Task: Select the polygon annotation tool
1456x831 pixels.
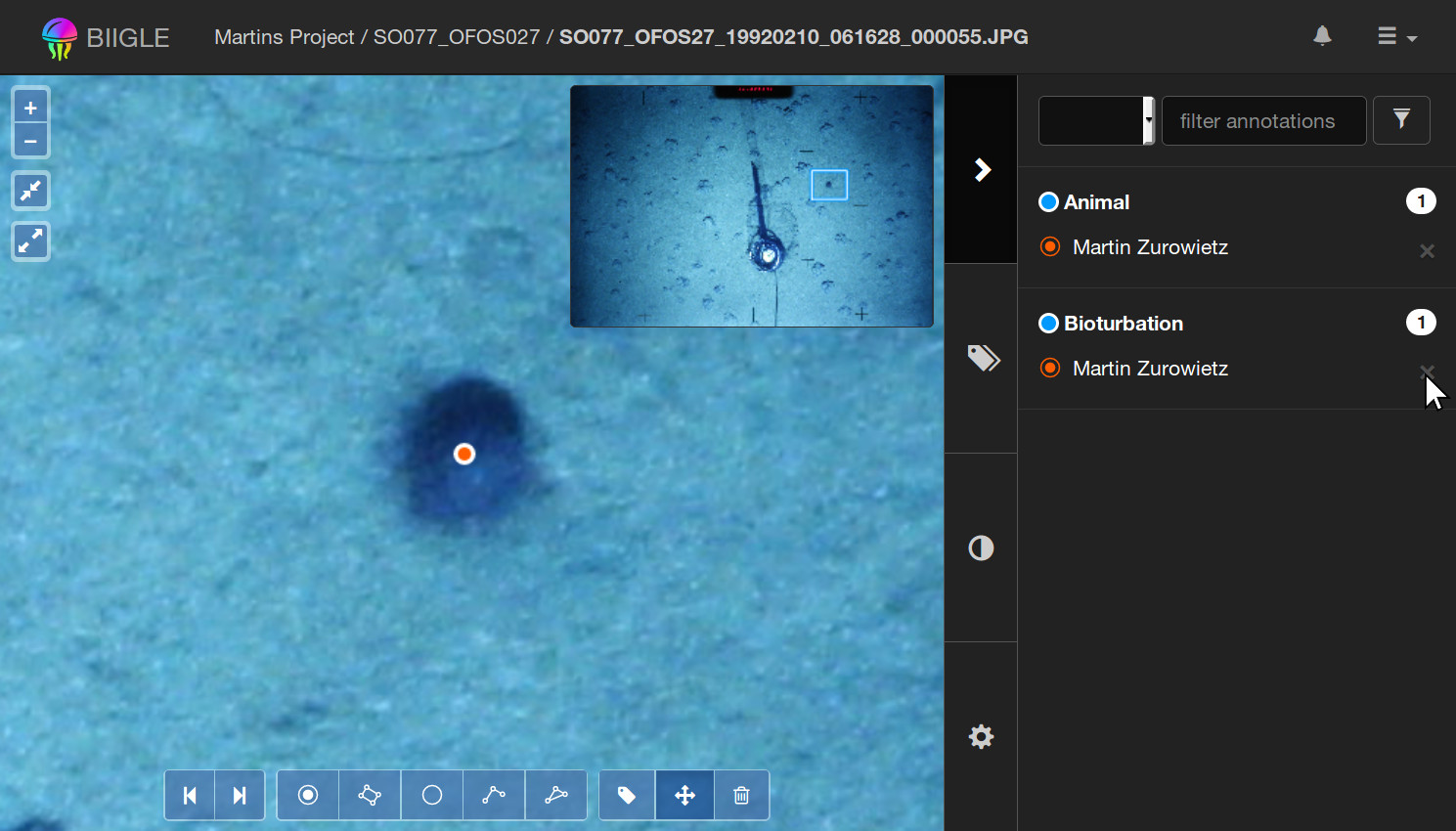Action: pyautogui.click(x=370, y=795)
